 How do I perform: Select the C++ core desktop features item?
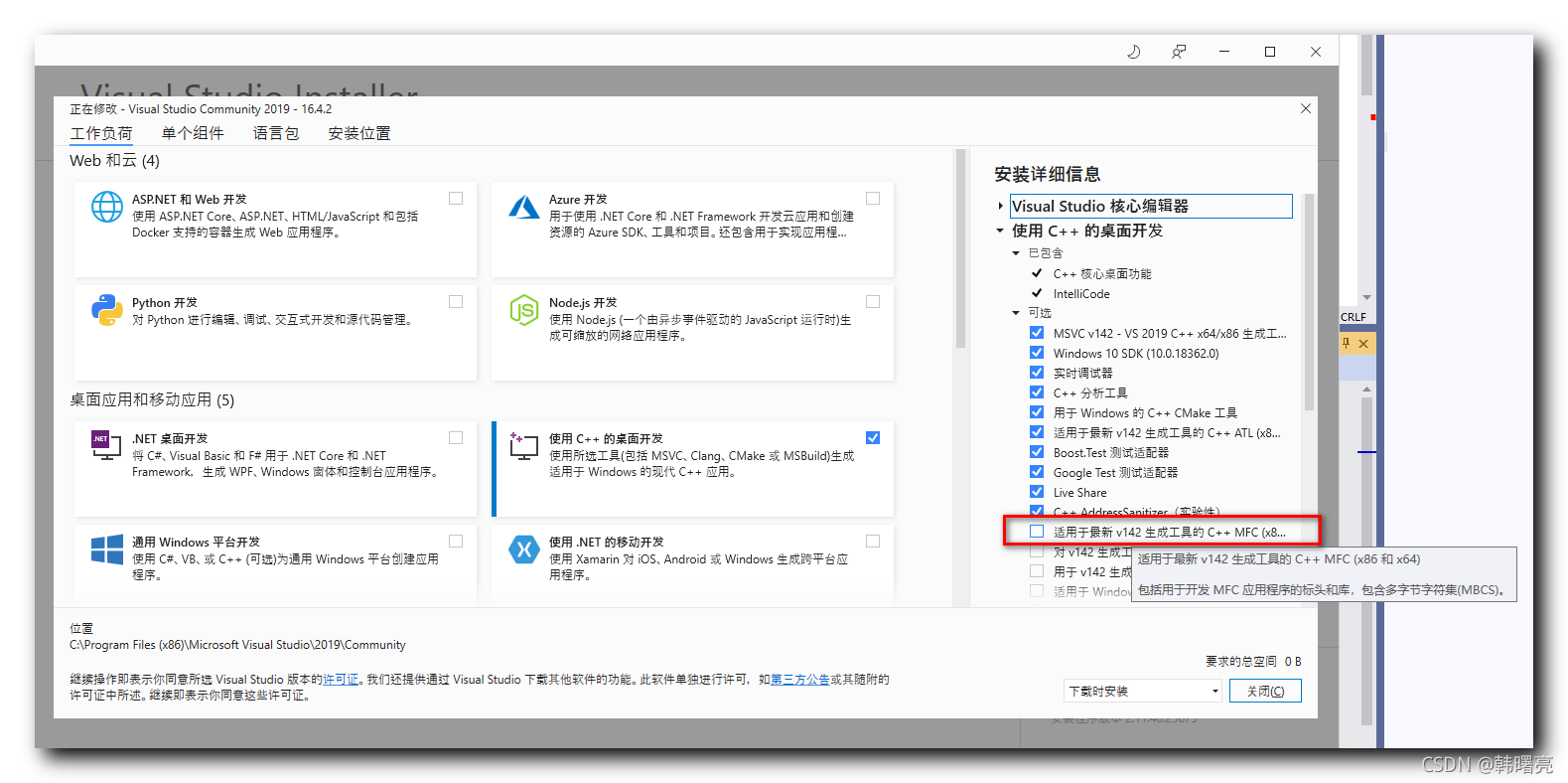pyautogui.click(x=1102, y=273)
